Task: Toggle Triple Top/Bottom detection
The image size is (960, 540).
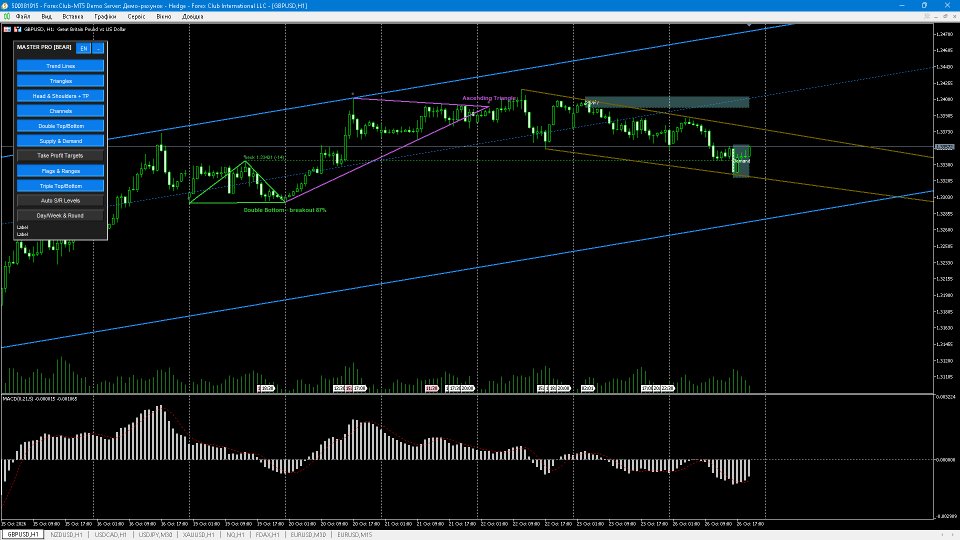Action: (61, 186)
